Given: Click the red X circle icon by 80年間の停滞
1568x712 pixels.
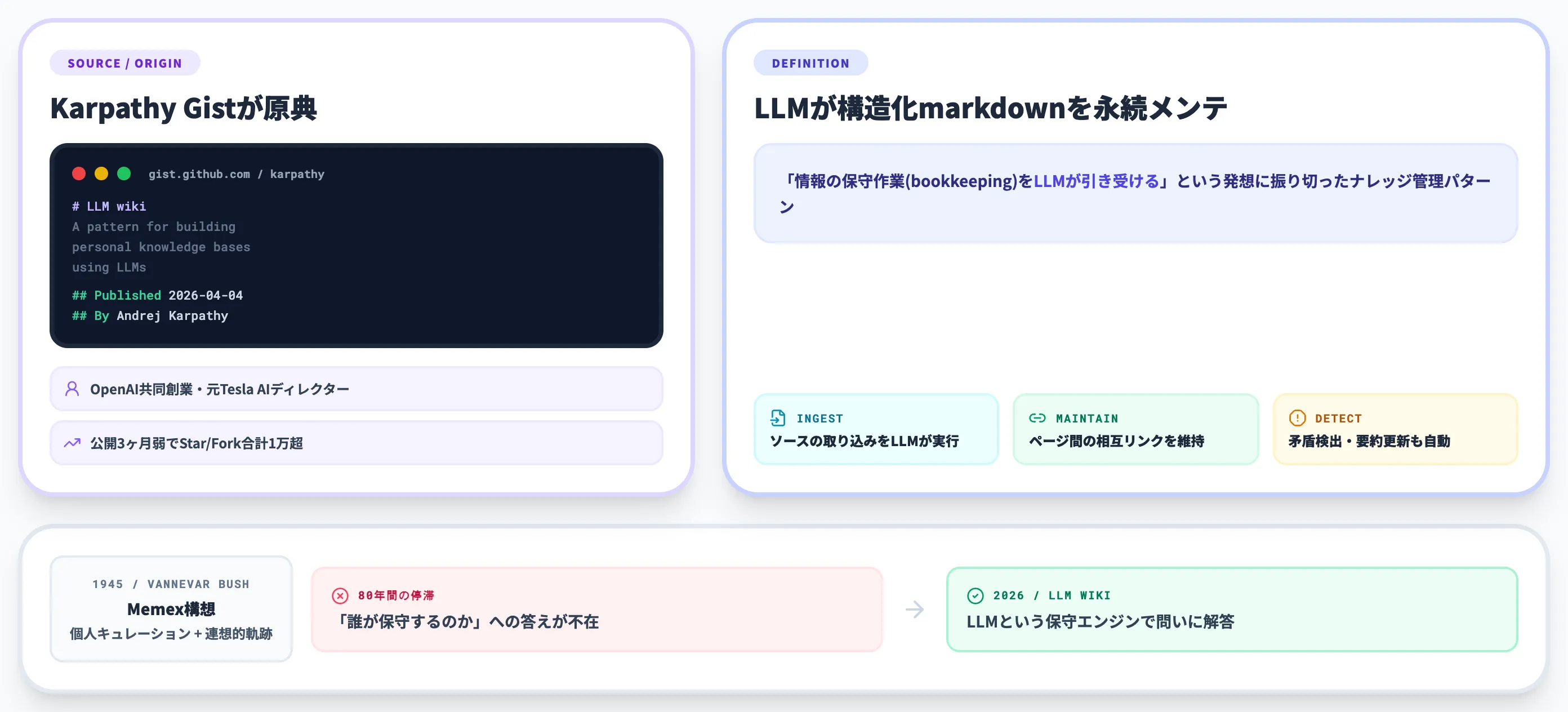Looking at the screenshot, I should pyautogui.click(x=340, y=595).
